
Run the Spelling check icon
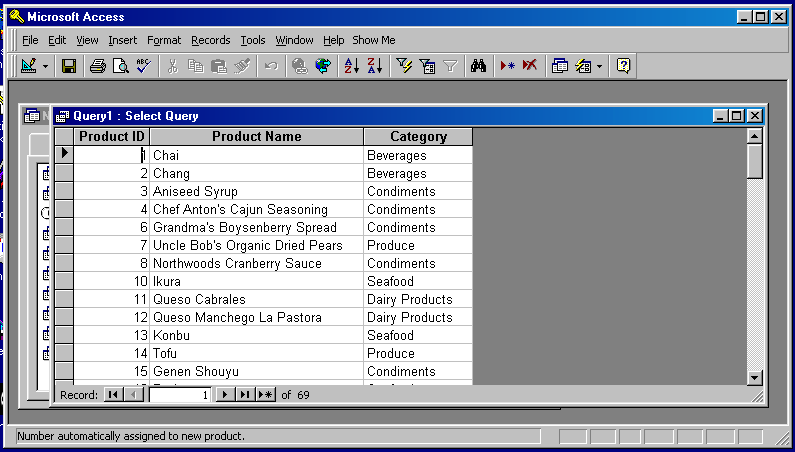click(143, 66)
